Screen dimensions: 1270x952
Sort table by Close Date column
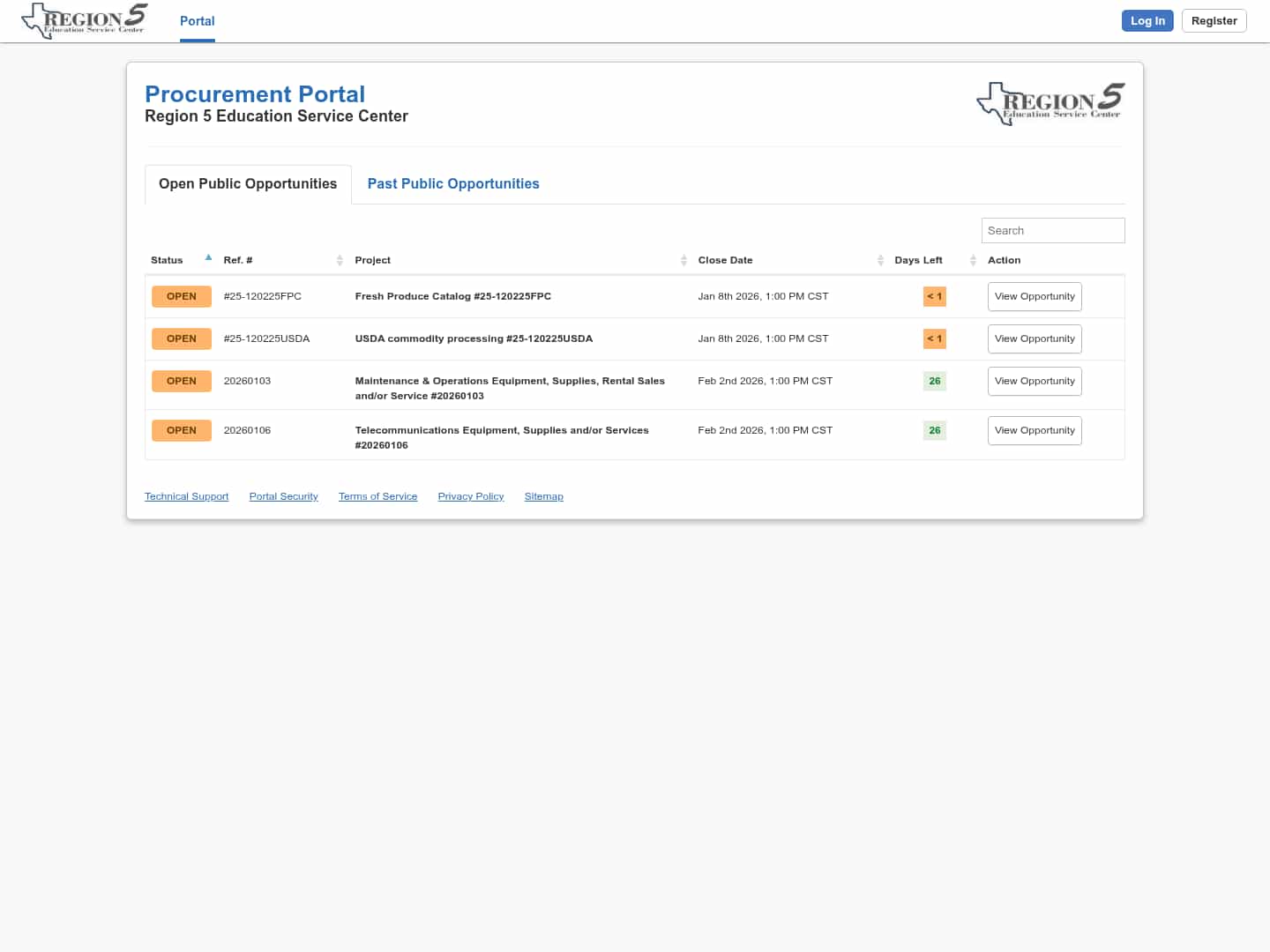click(725, 260)
